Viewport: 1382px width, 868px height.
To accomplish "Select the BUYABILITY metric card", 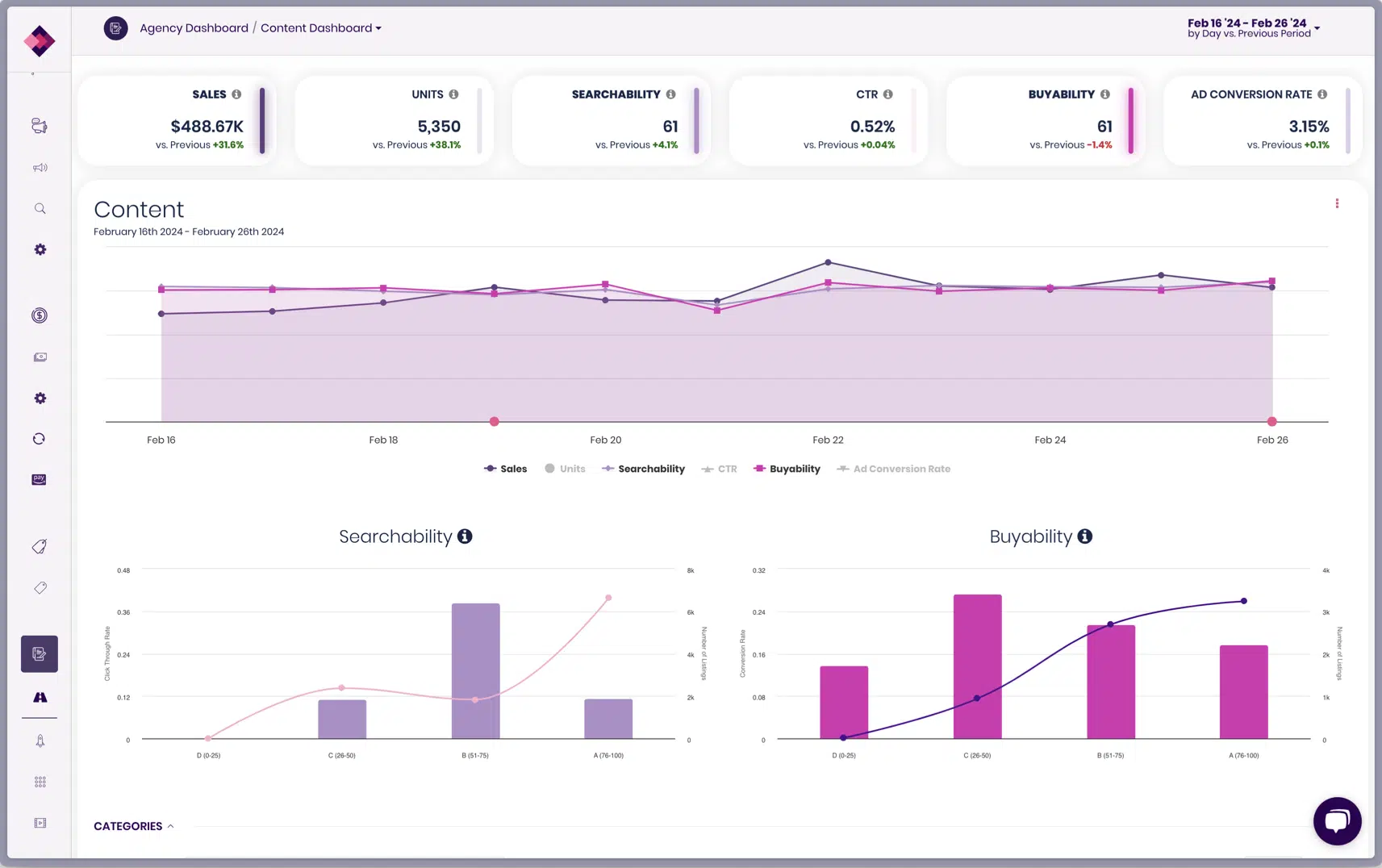I will (1045, 120).
